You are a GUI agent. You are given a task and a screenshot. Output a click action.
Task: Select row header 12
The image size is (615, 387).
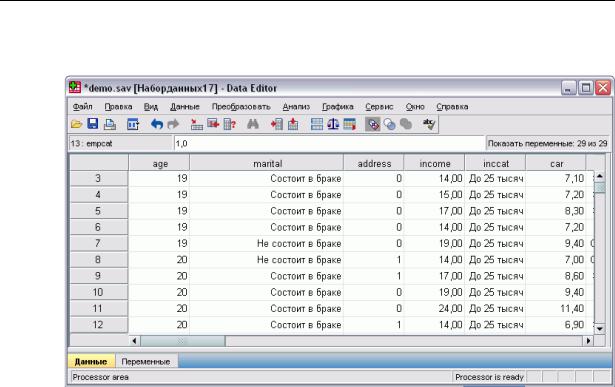pyautogui.click(x=98, y=325)
